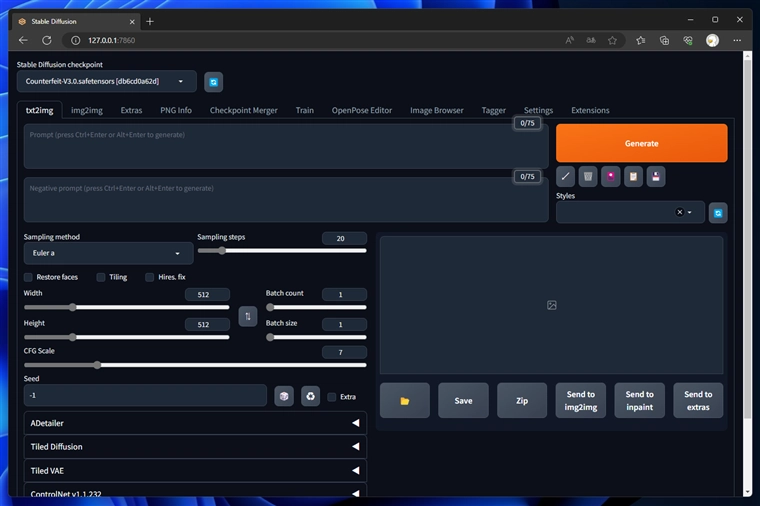Open the Sampling method dropdown
The width and height of the screenshot is (760, 506).
click(109, 253)
